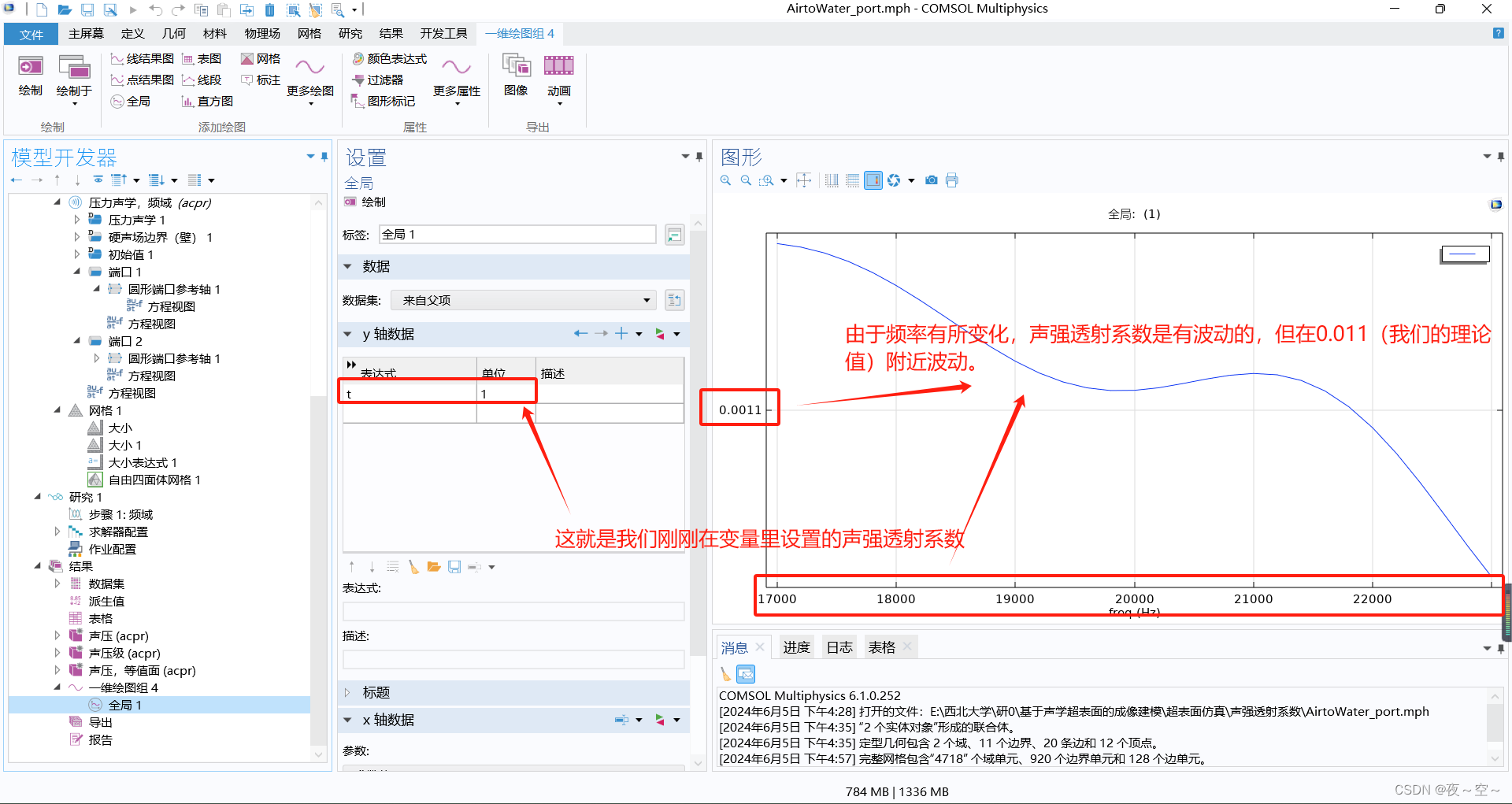Expand the 声压 (acpr) tree node
The height and width of the screenshot is (804, 1512).
[x=57, y=635]
